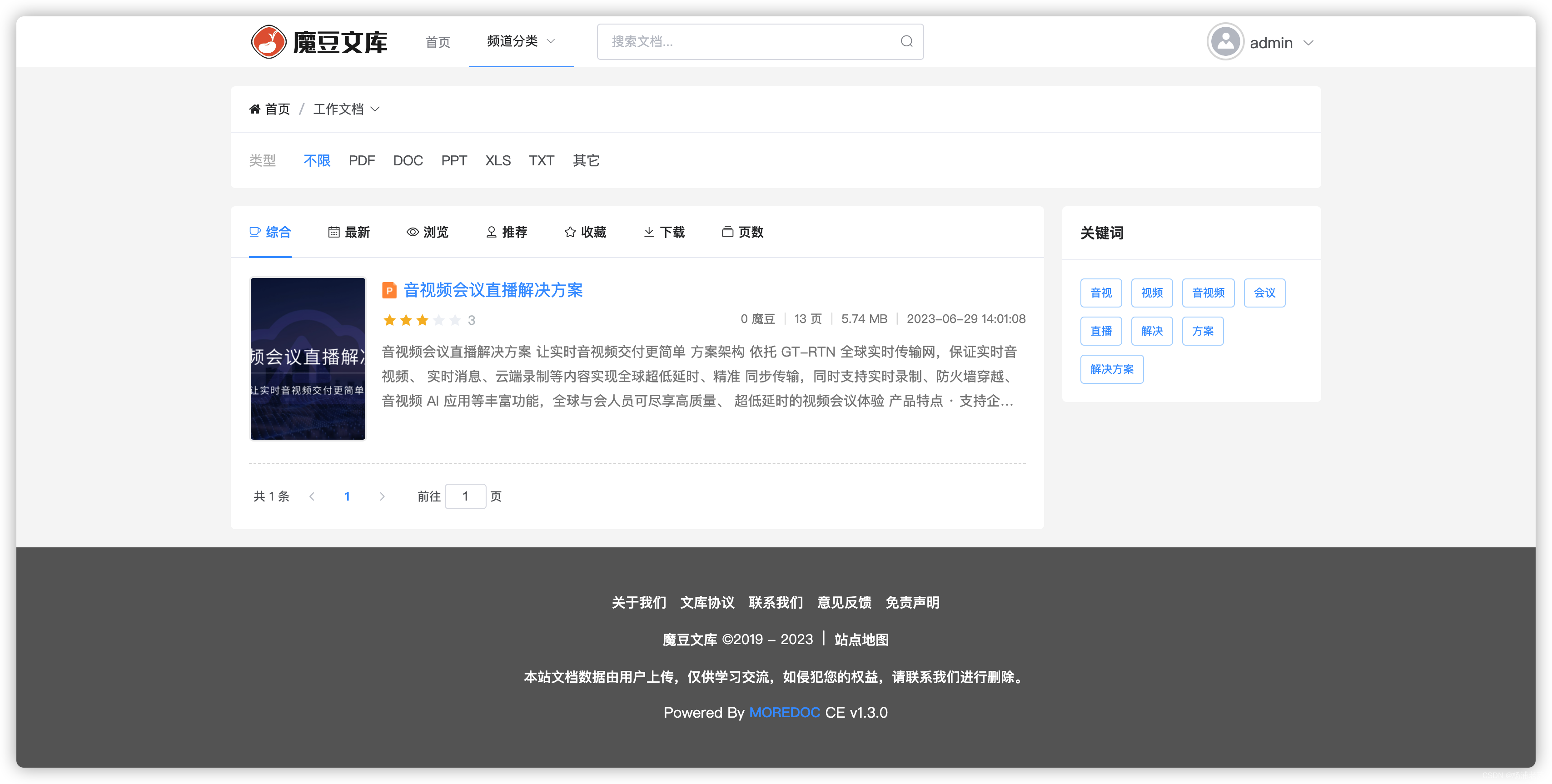Screen dimensions: 1552x784
Task: Expand the 频道分类 dropdown menu
Action: [x=521, y=41]
